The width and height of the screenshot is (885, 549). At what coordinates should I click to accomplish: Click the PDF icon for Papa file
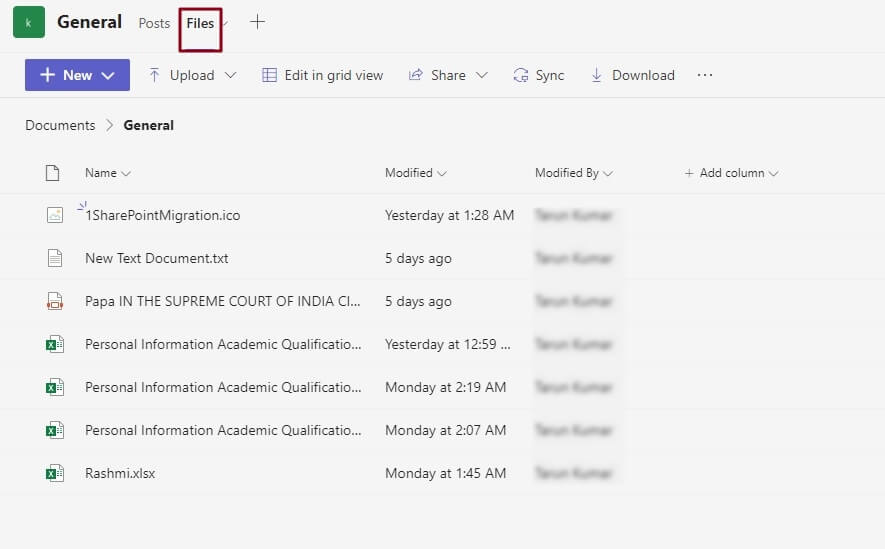[55, 301]
